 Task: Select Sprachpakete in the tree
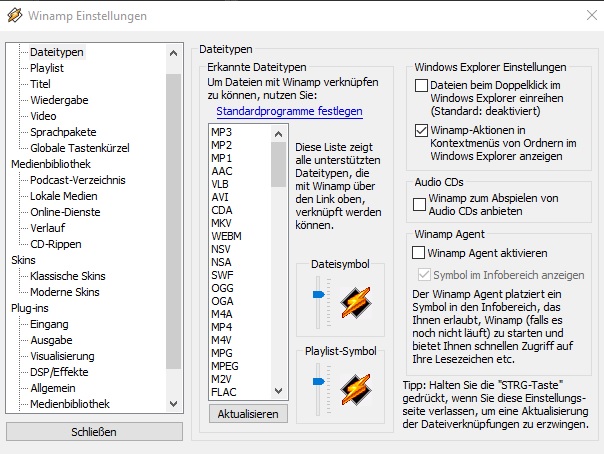coord(63,132)
